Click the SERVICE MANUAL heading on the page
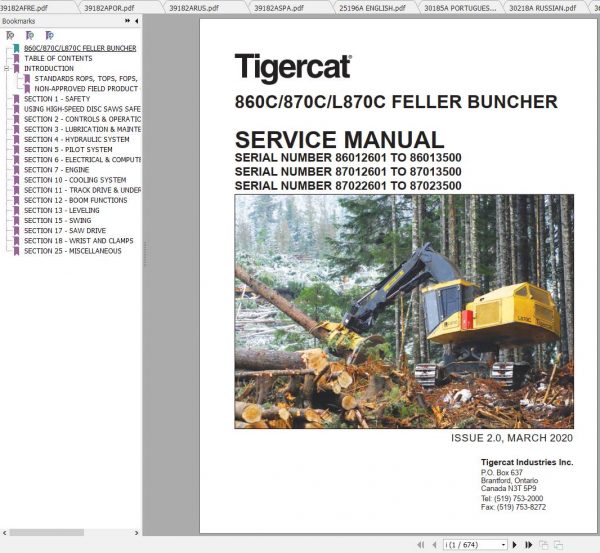 point(339,140)
